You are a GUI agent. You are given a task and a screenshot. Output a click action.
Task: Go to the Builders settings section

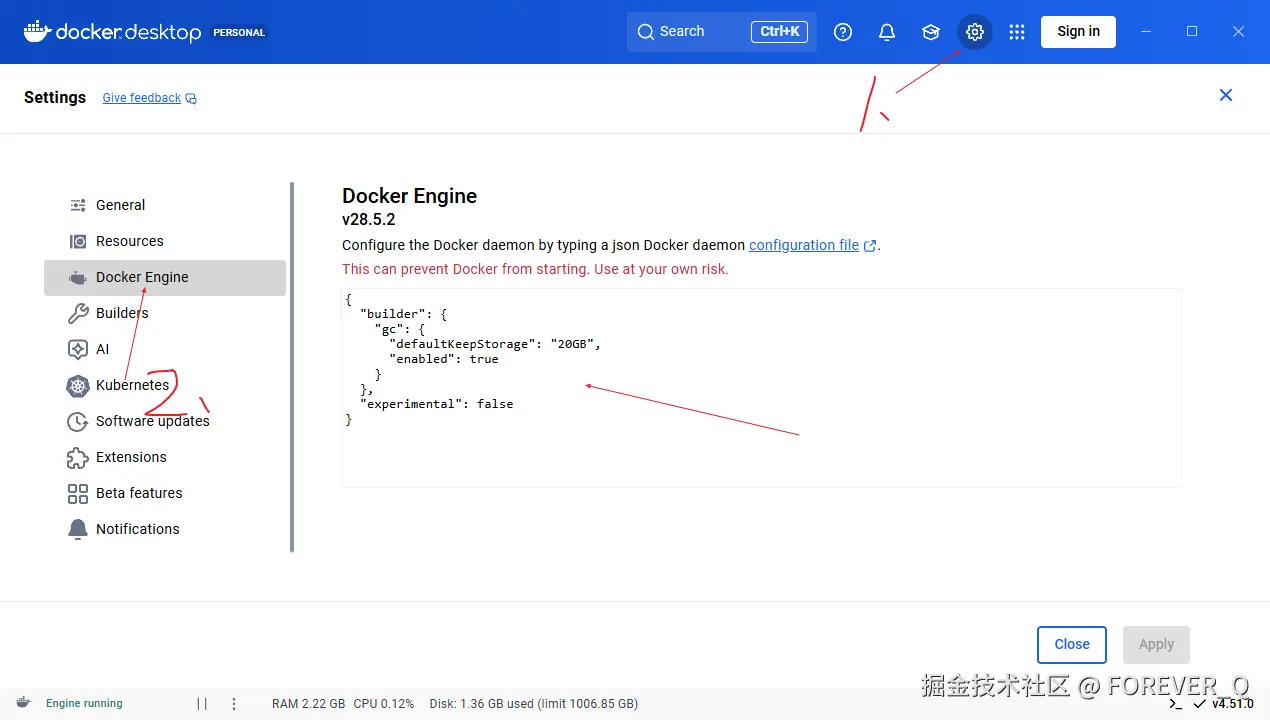[122, 313]
